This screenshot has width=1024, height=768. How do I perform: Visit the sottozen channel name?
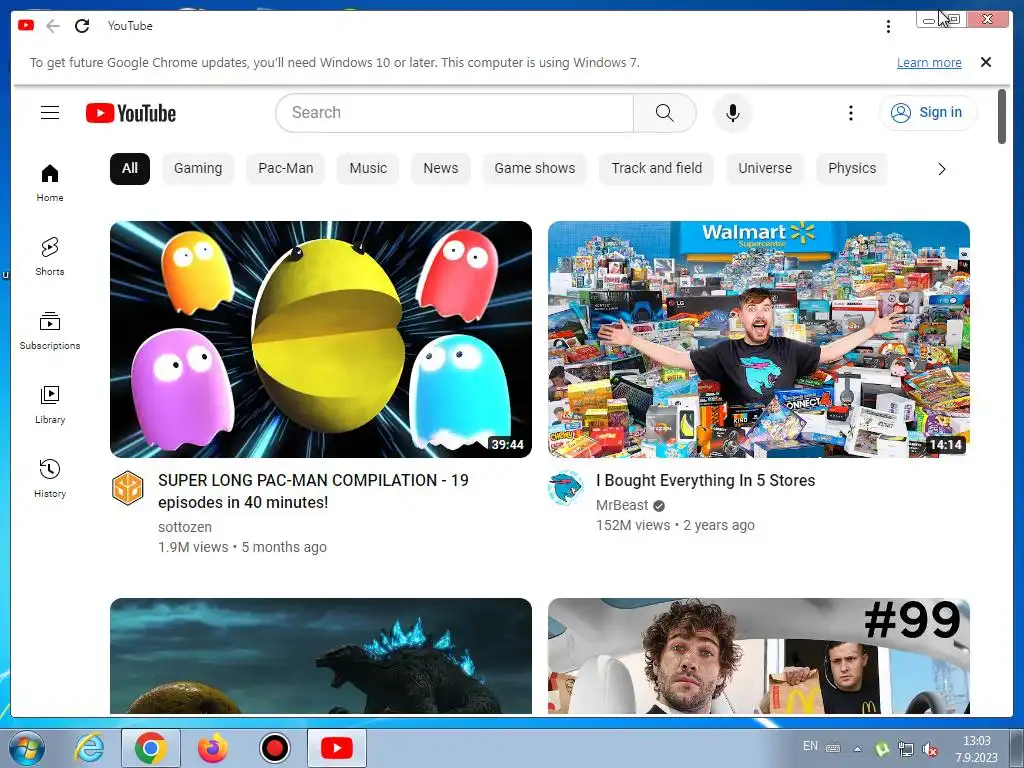(185, 527)
